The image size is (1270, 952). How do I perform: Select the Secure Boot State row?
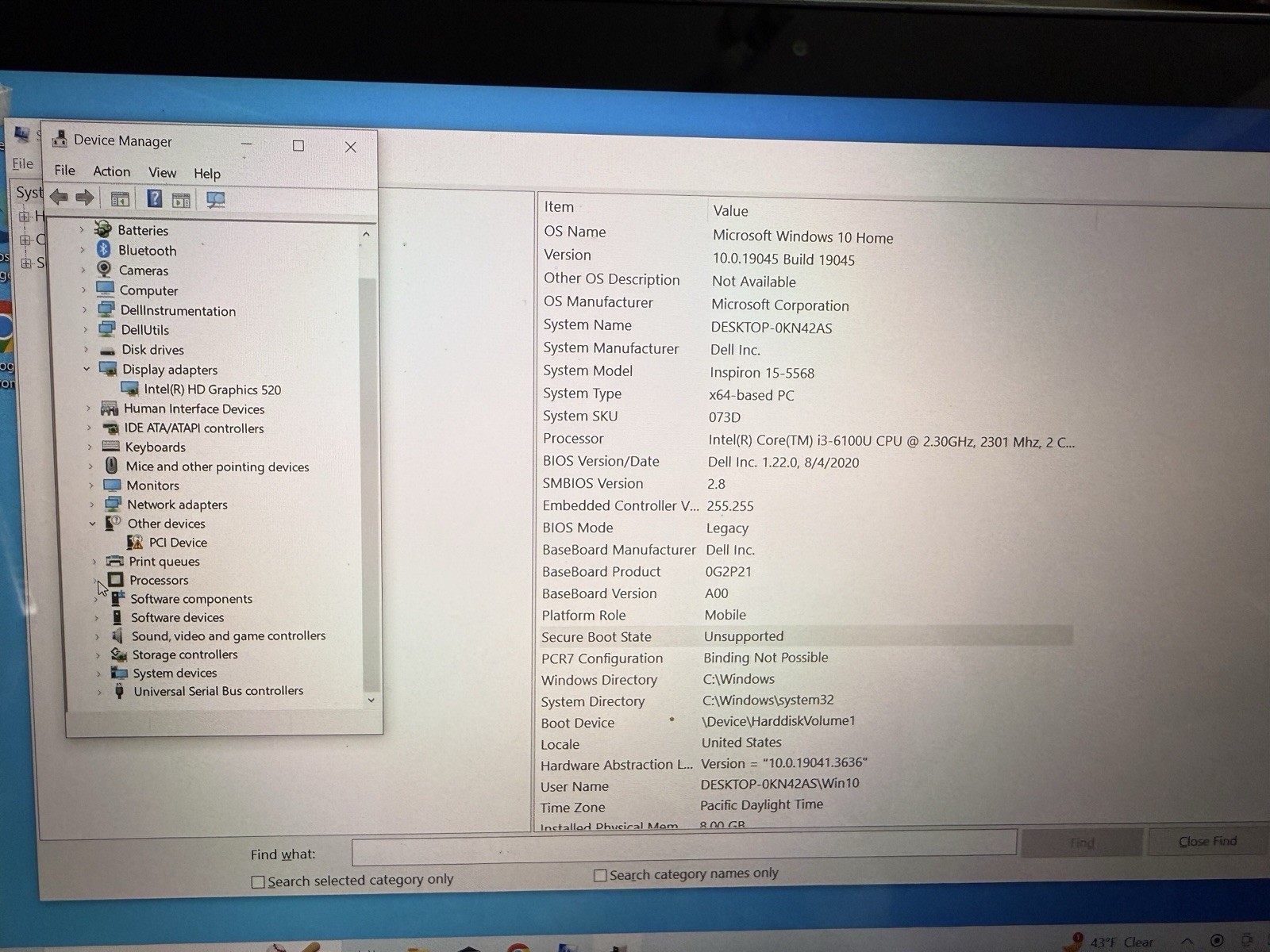click(x=806, y=636)
